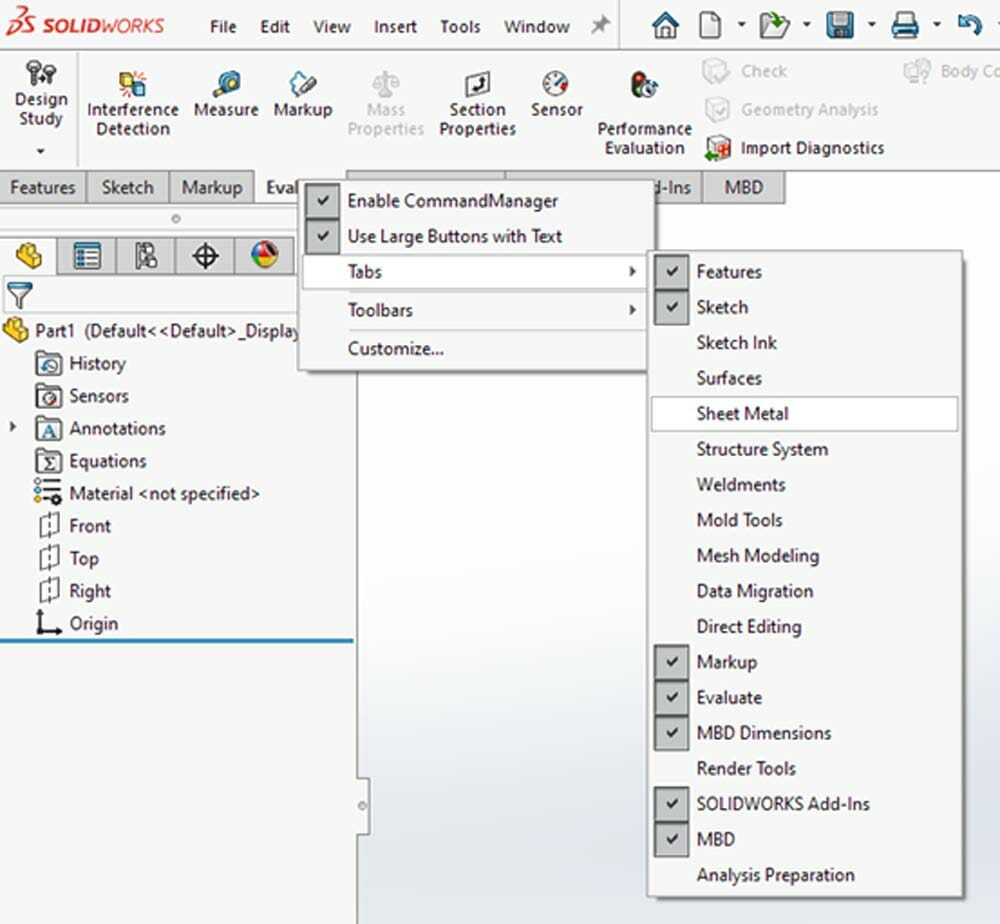Viewport: 1000px width, 924px height.
Task: Open the Tabs submenu
Action: (364, 272)
